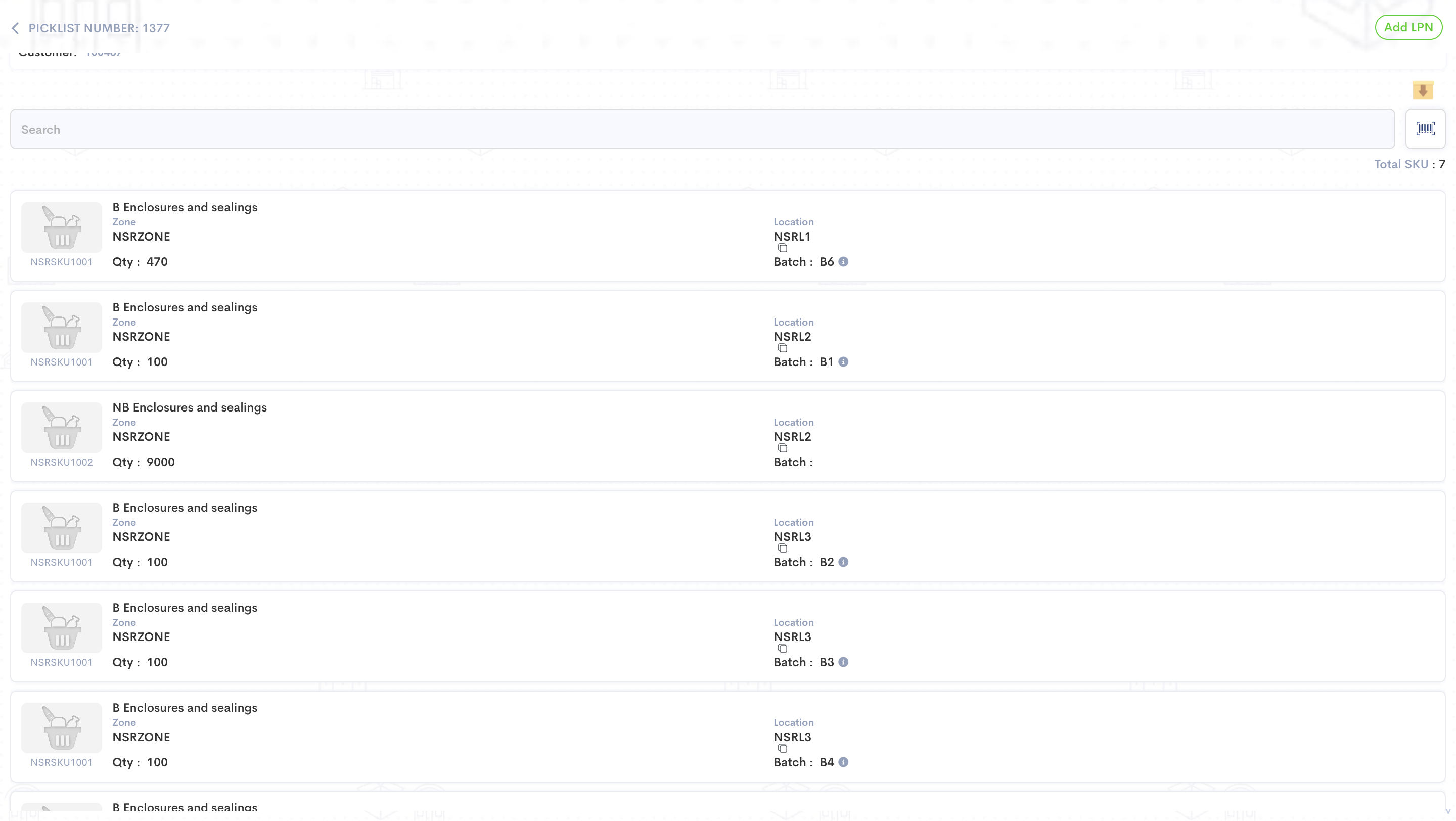Click Qty 470 value
Screen dimensions: 1456x821
(157, 261)
